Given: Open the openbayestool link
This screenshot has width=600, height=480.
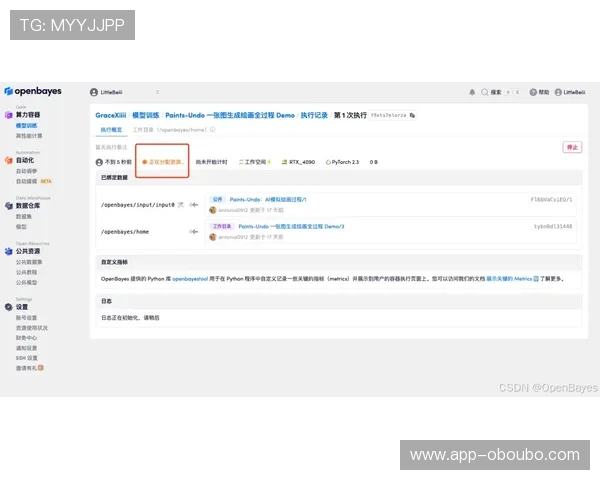Looking at the screenshot, I should [x=190, y=279].
